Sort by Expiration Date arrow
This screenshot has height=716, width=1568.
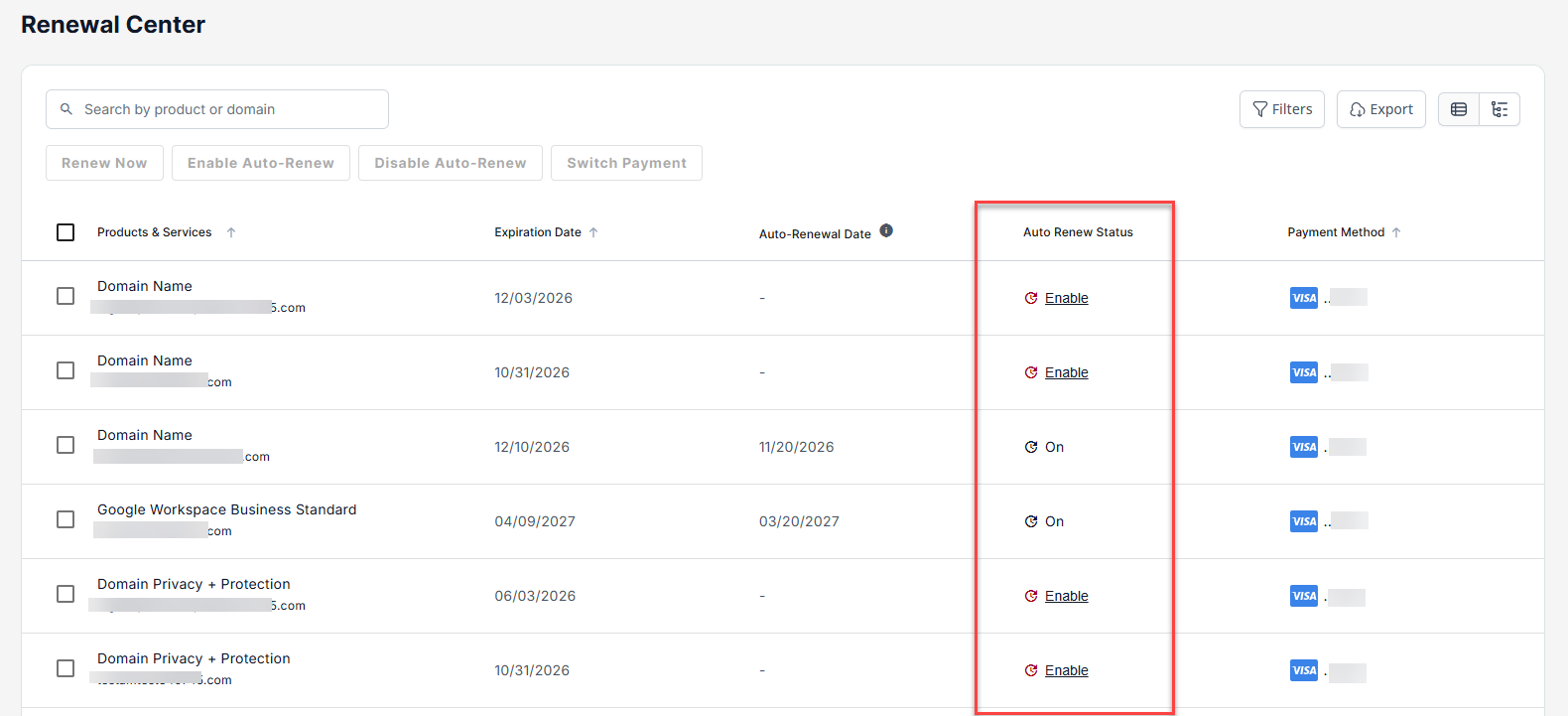(x=593, y=232)
